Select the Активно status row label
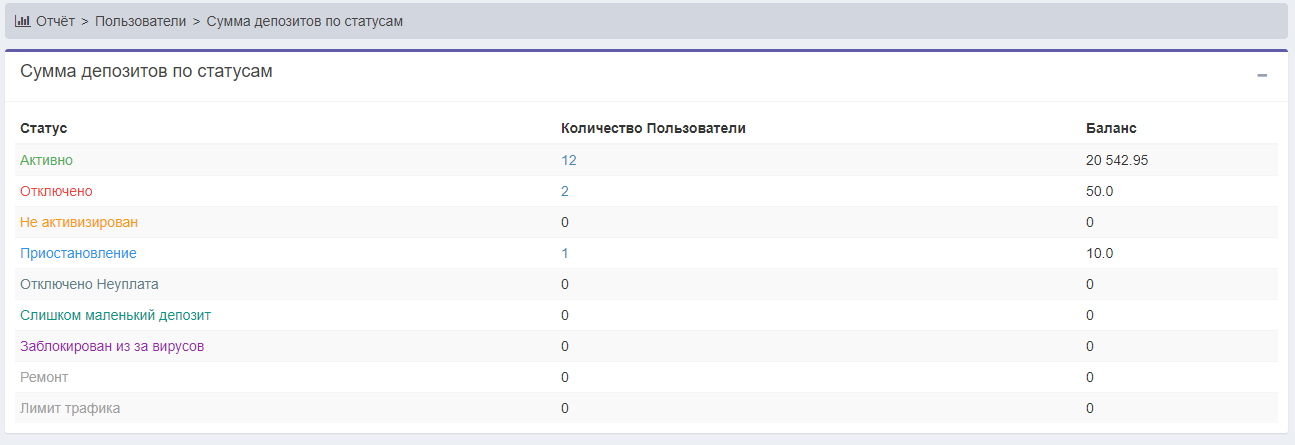Viewport: 1295px width, 445px height. 46,160
